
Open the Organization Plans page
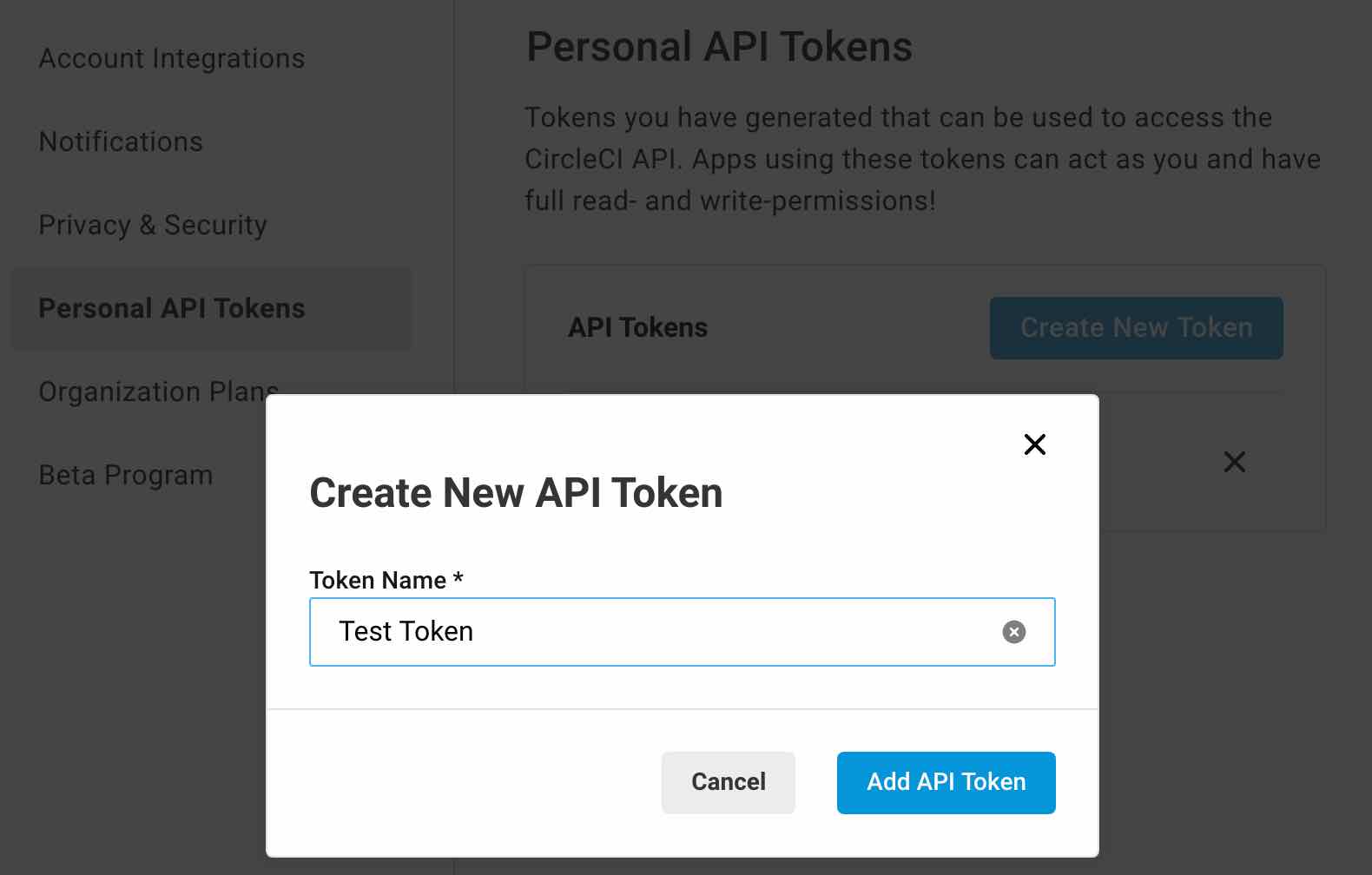pos(157,391)
